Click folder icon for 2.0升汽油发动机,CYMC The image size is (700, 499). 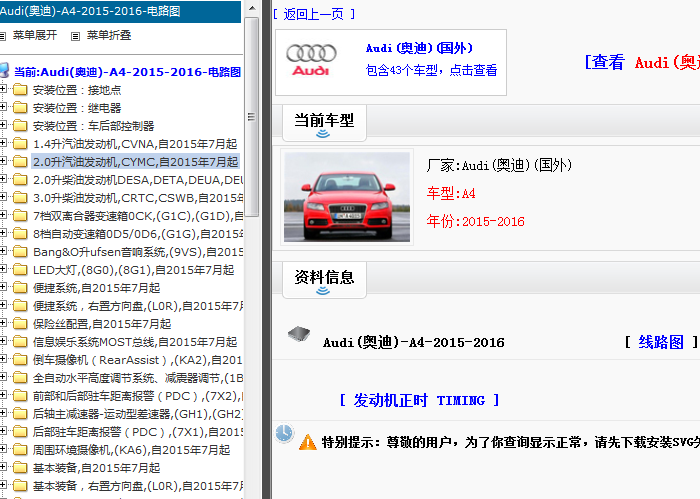[x=20, y=162]
